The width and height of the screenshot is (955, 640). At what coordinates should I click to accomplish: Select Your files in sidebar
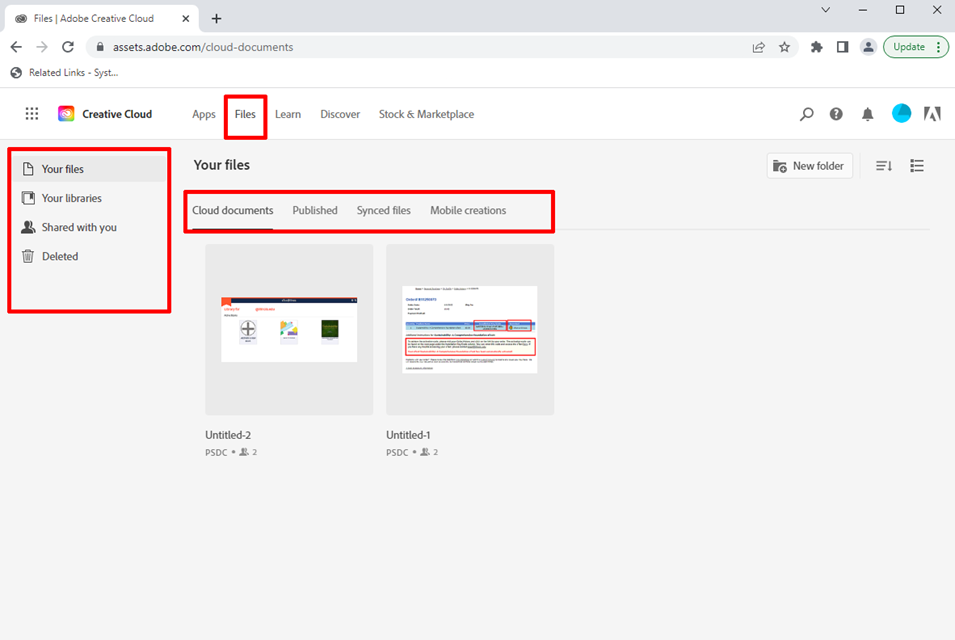coord(90,169)
